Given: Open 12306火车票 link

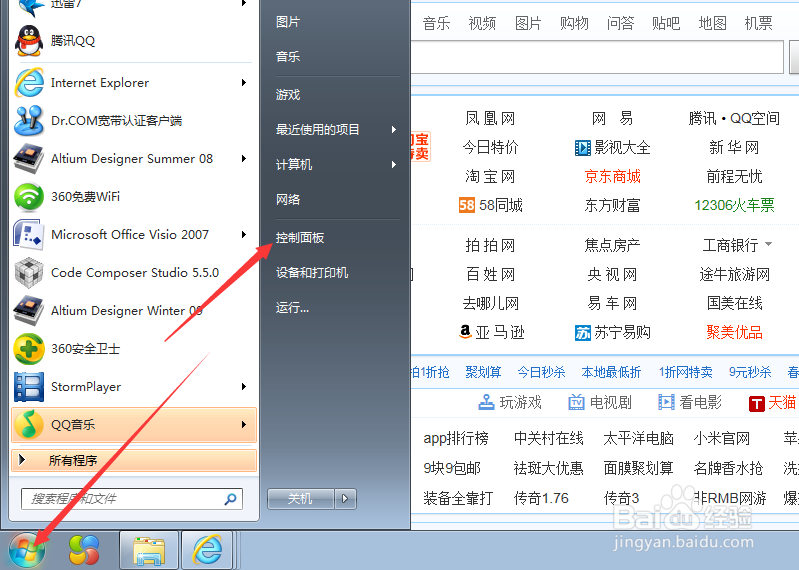Looking at the screenshot, I should point(734,205).
